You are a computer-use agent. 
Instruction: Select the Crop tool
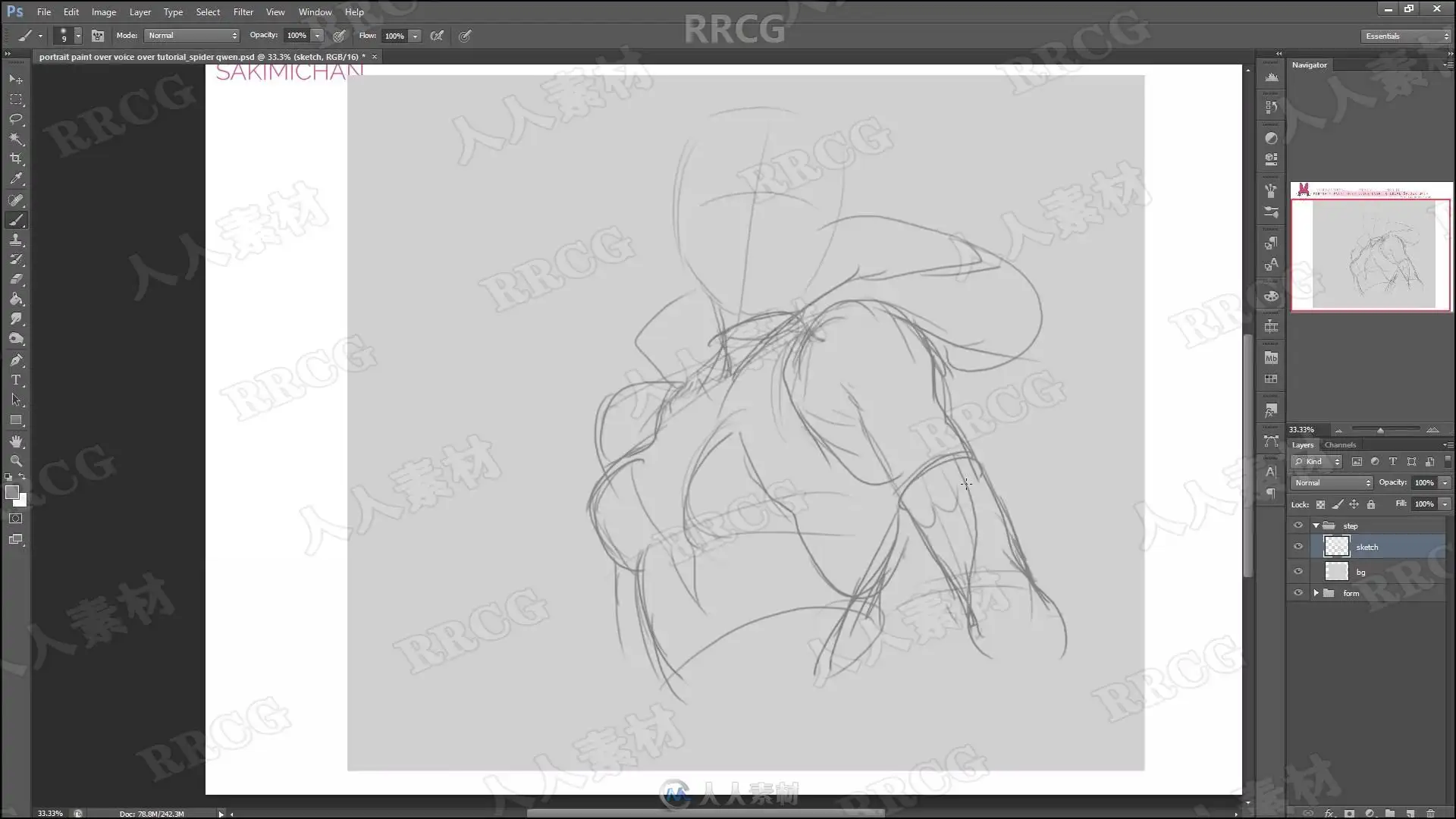tap(16, 158)
